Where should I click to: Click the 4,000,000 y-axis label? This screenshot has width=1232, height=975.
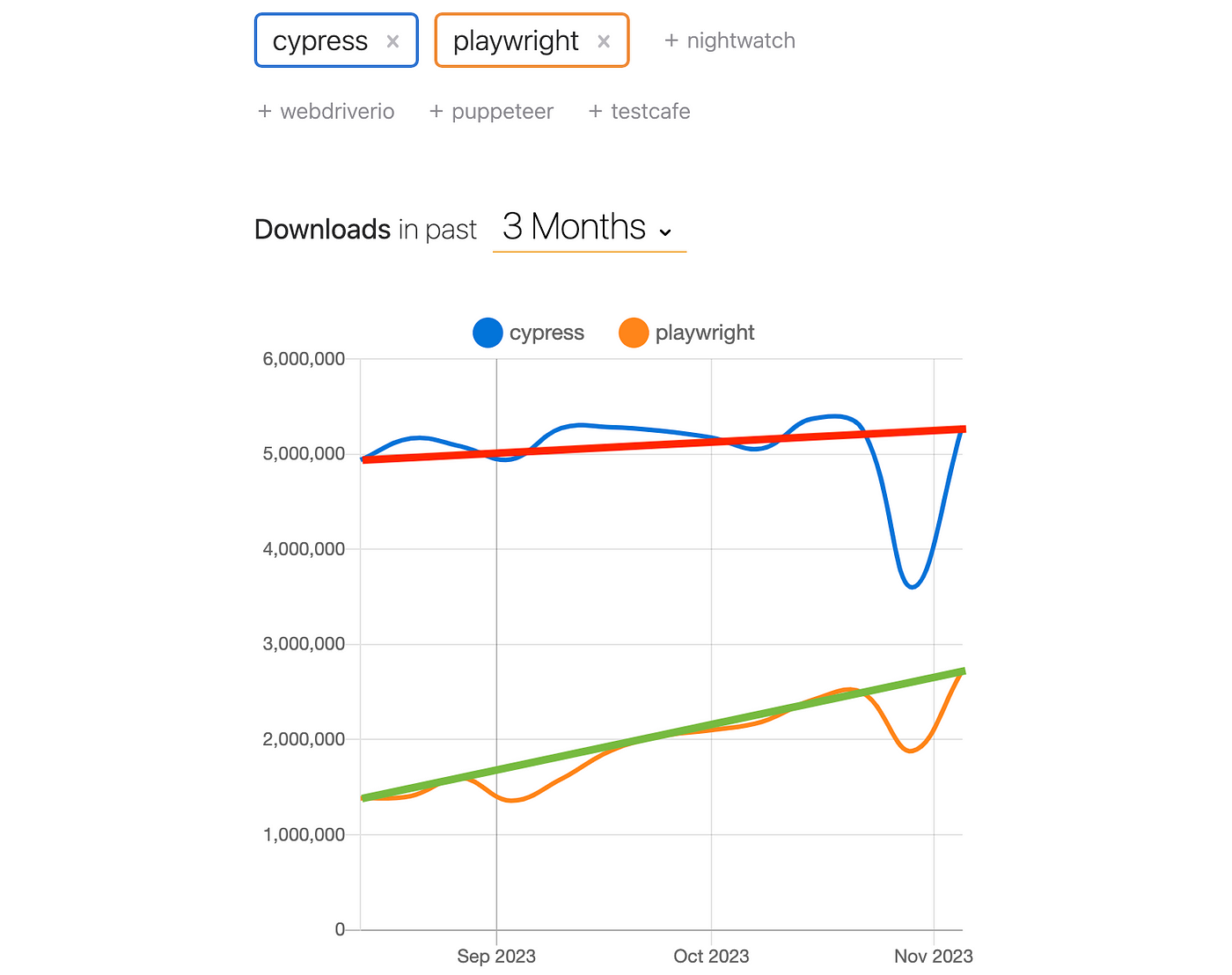pyautogui.click(x=304, y=549)
